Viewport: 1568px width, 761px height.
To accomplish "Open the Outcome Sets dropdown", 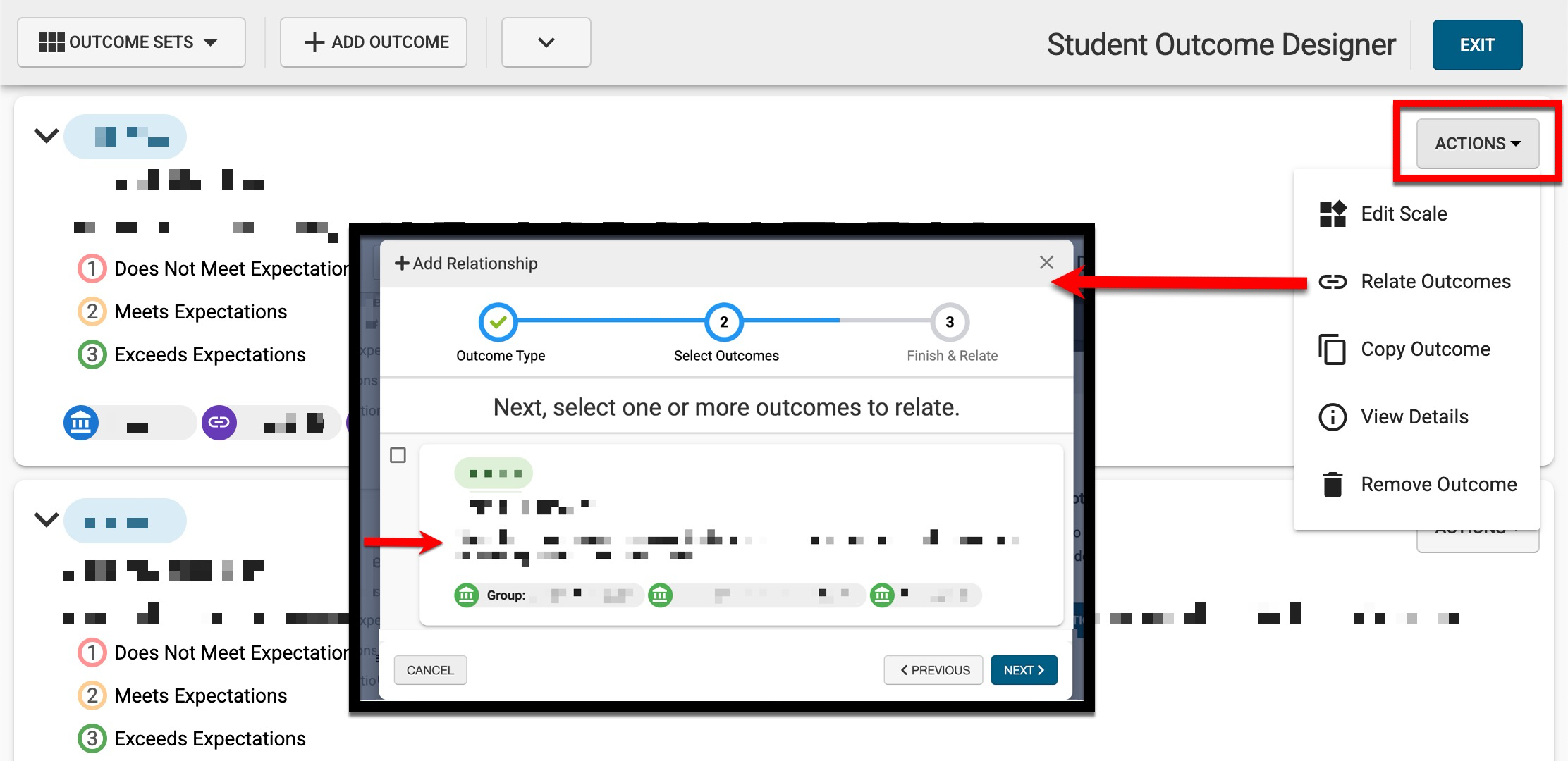I will pyautogui.click(x=131, y=42).
